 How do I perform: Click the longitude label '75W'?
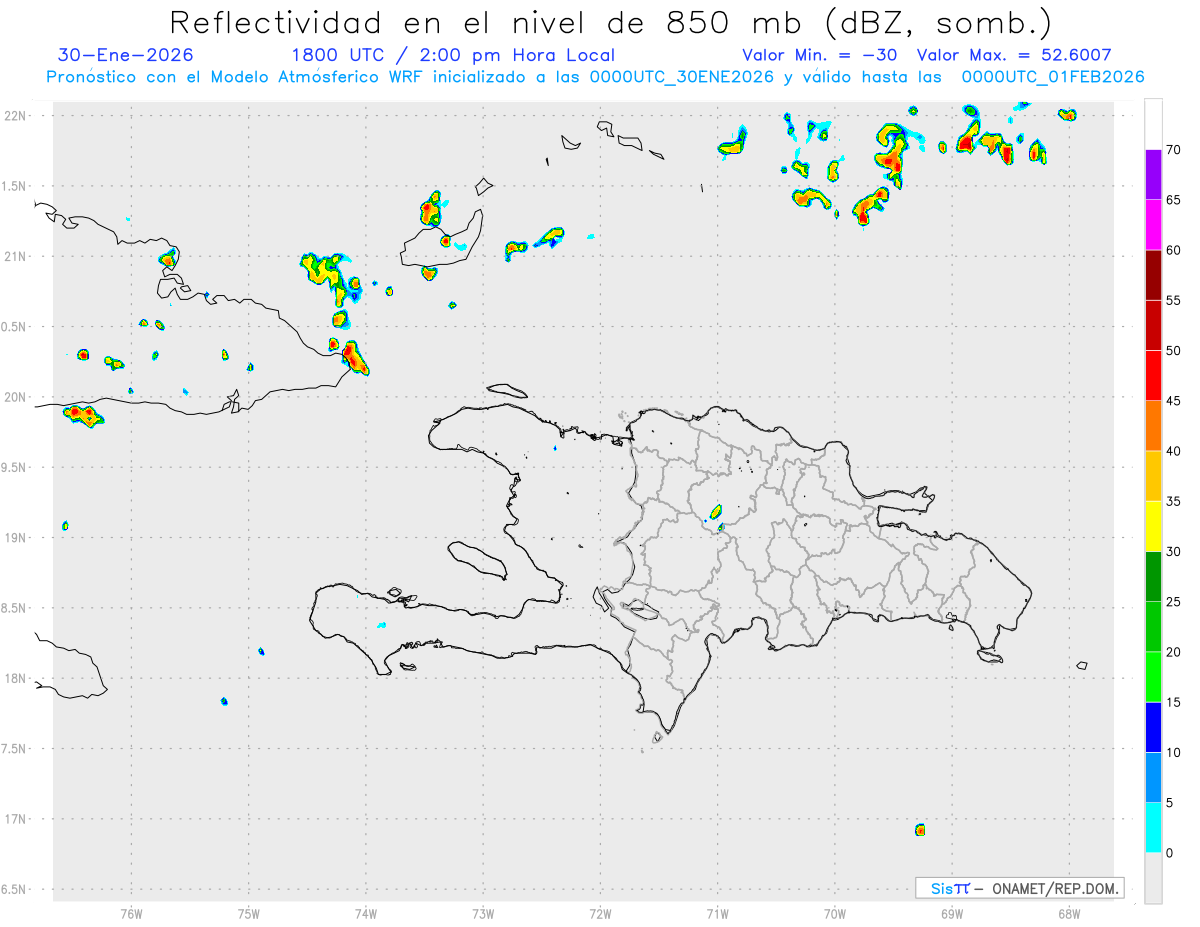(x=249, y=913)
